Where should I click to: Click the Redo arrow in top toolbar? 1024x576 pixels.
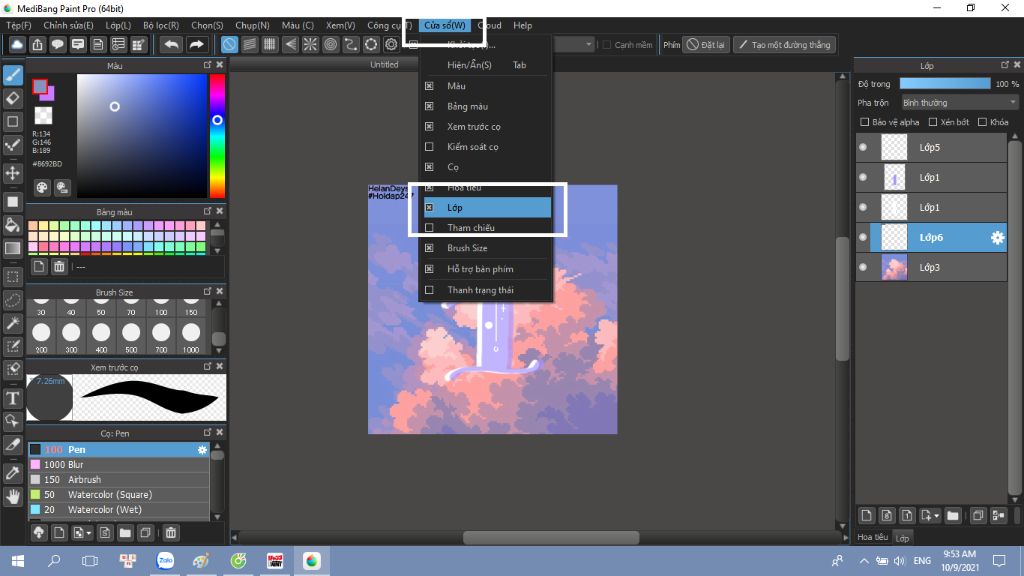pos(196,44)
